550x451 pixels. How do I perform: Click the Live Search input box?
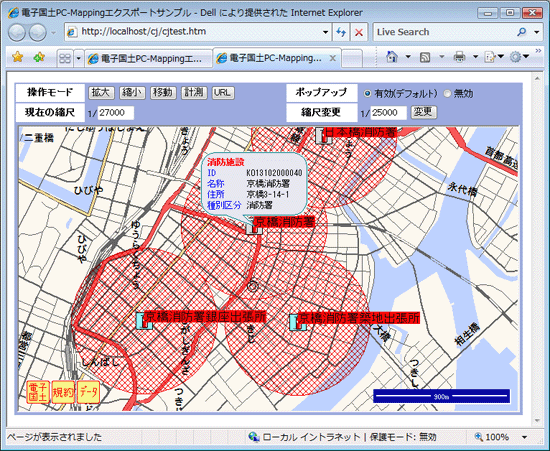click(x=444, y=32)
